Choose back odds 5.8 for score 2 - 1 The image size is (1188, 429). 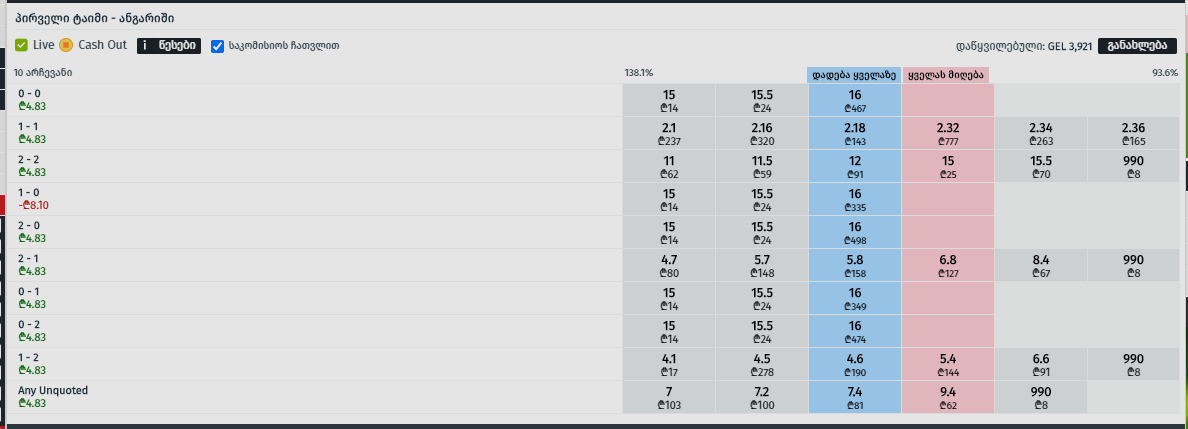point(854,265)
